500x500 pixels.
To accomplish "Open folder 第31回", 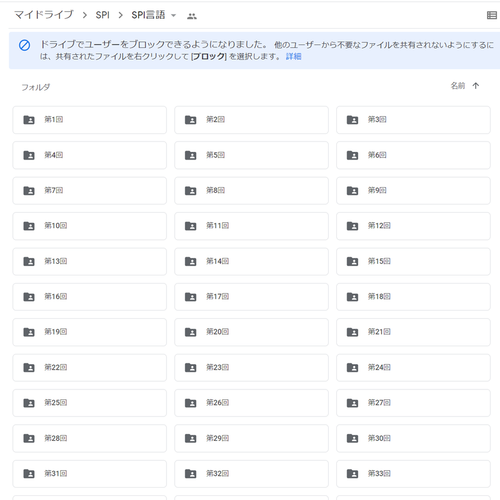I will (x=89, y=474).
